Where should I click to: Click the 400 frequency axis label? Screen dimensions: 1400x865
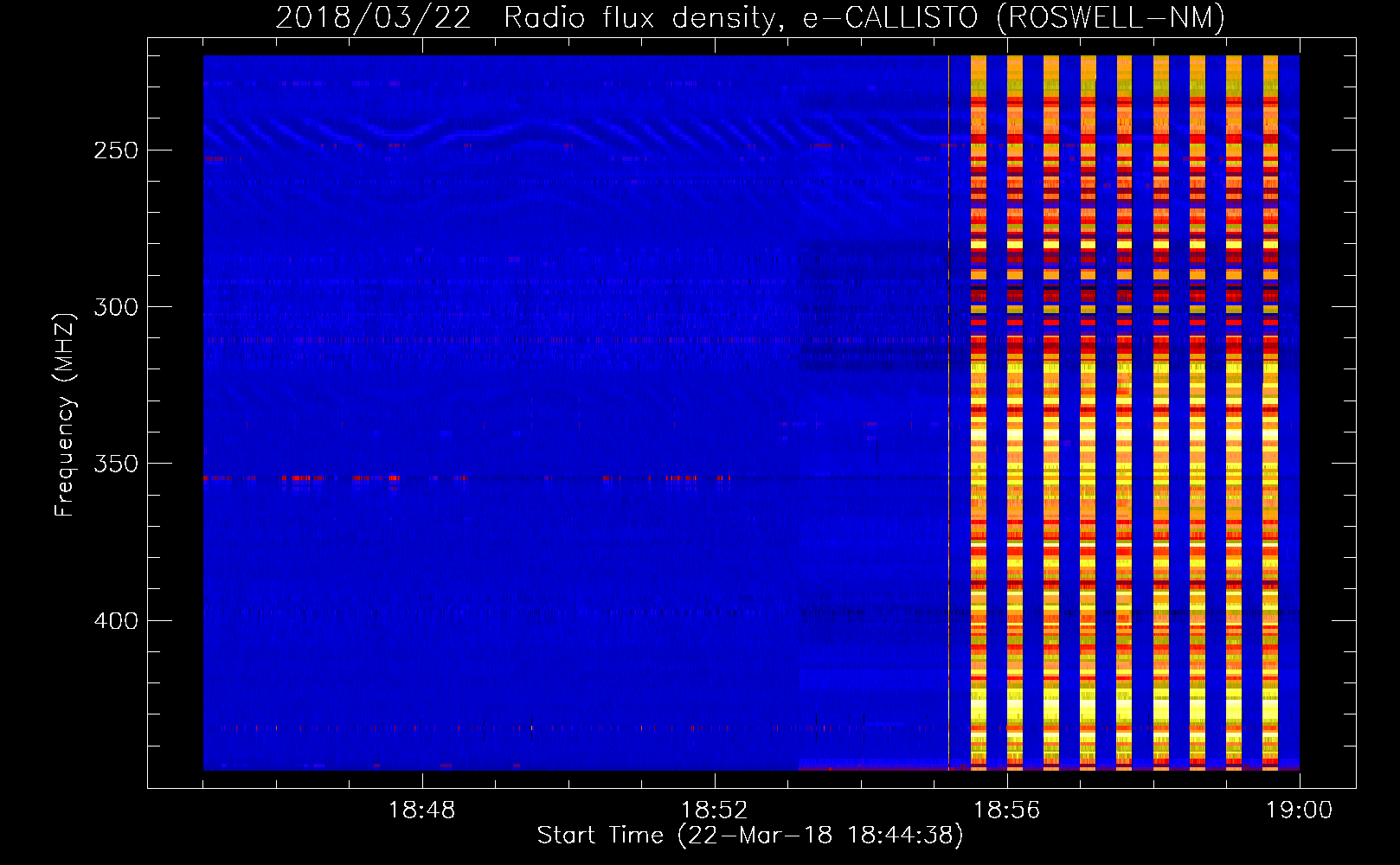pos(116,621)
